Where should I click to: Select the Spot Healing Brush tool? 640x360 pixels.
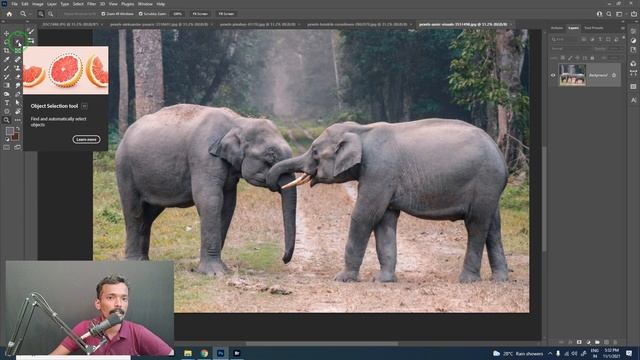pos(18,60)
